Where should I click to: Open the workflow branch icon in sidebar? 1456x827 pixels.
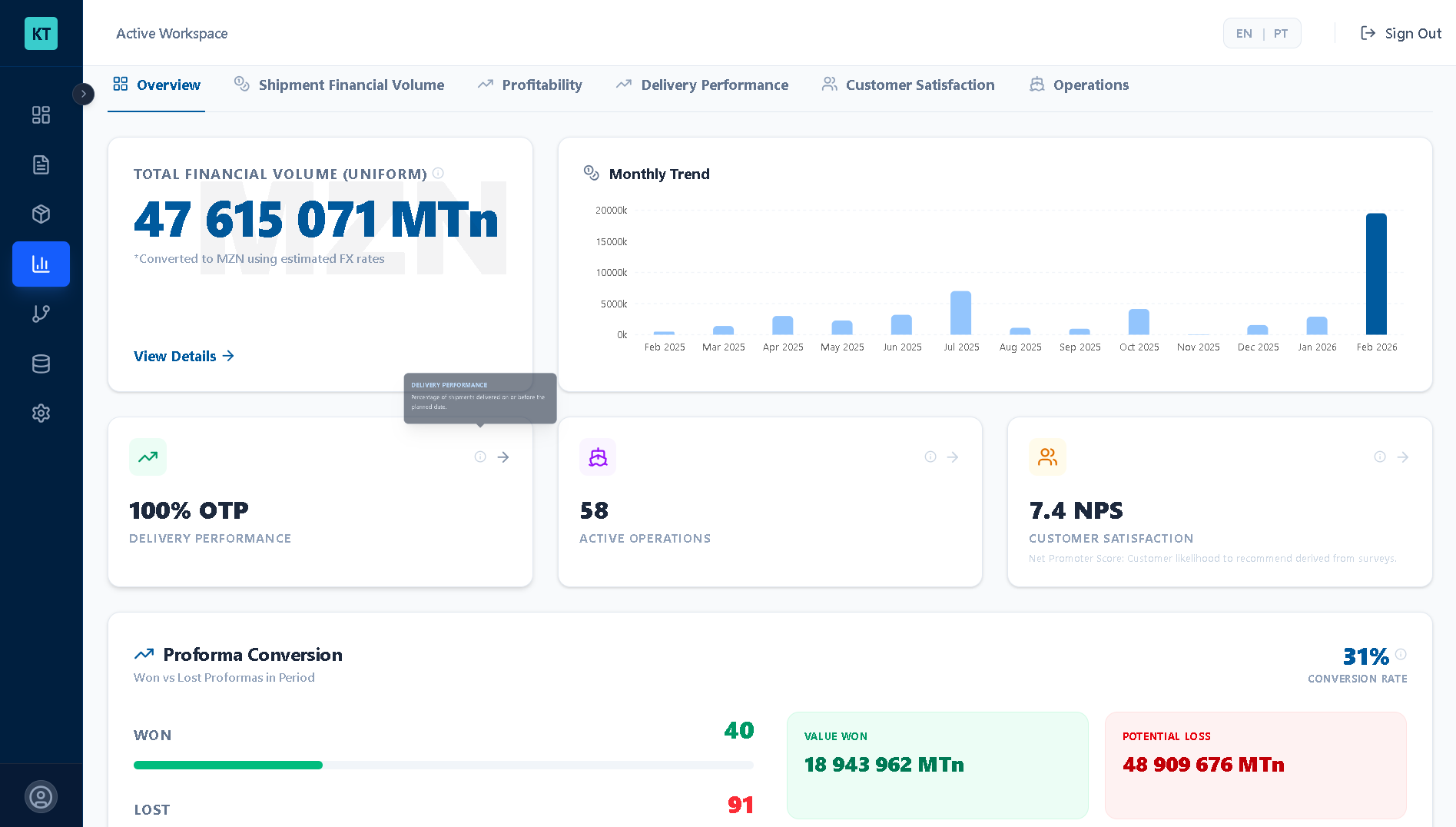[x=41, y=314]
